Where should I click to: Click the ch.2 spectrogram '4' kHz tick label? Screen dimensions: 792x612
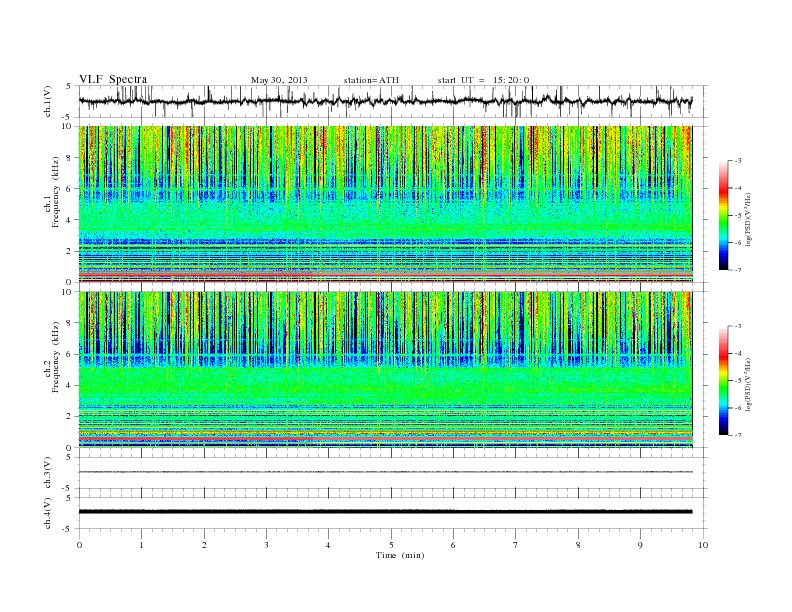point(68,386)
